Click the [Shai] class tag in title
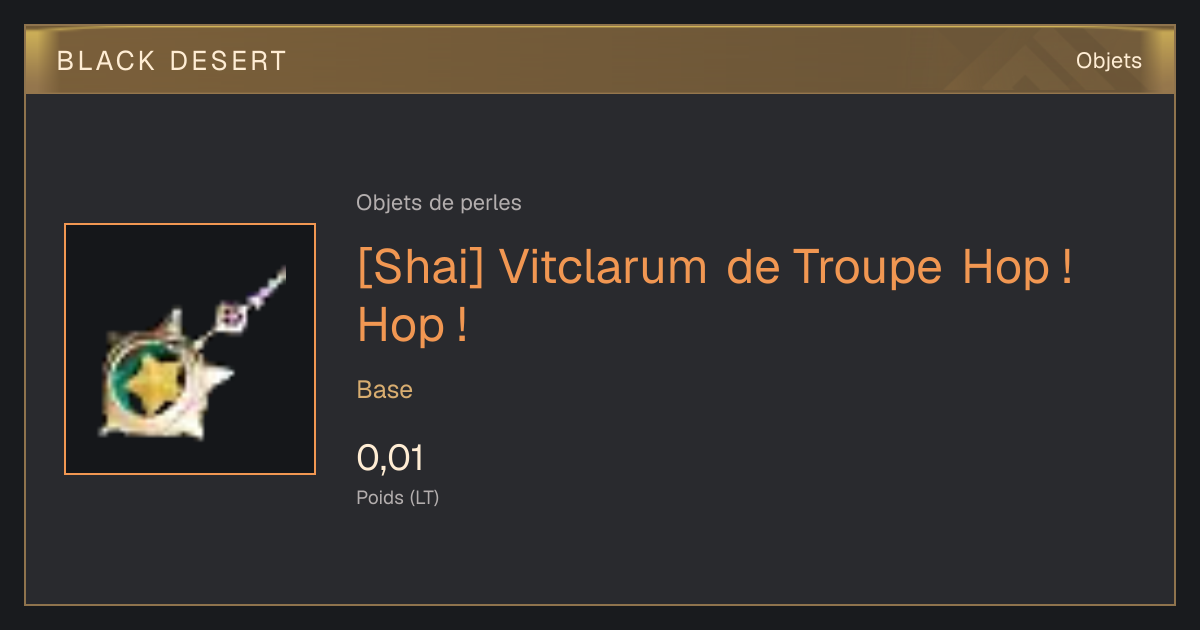Screen dimensions: 1200x630 pyautogui.click(x=420, y=267)
